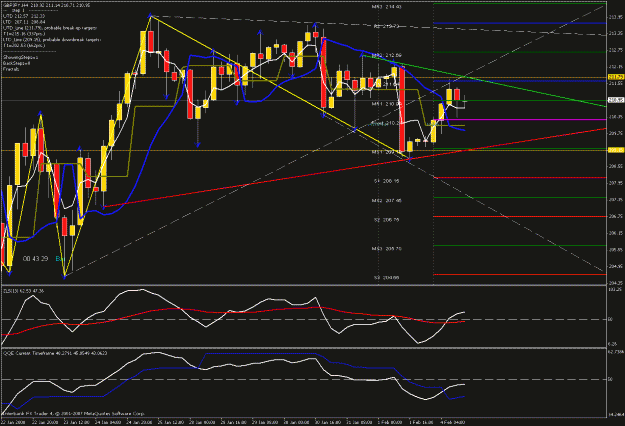Click the blue fractal arrow at chart's highest peak
This screenshot has width=625, height=426.
[x=151, y=16]
